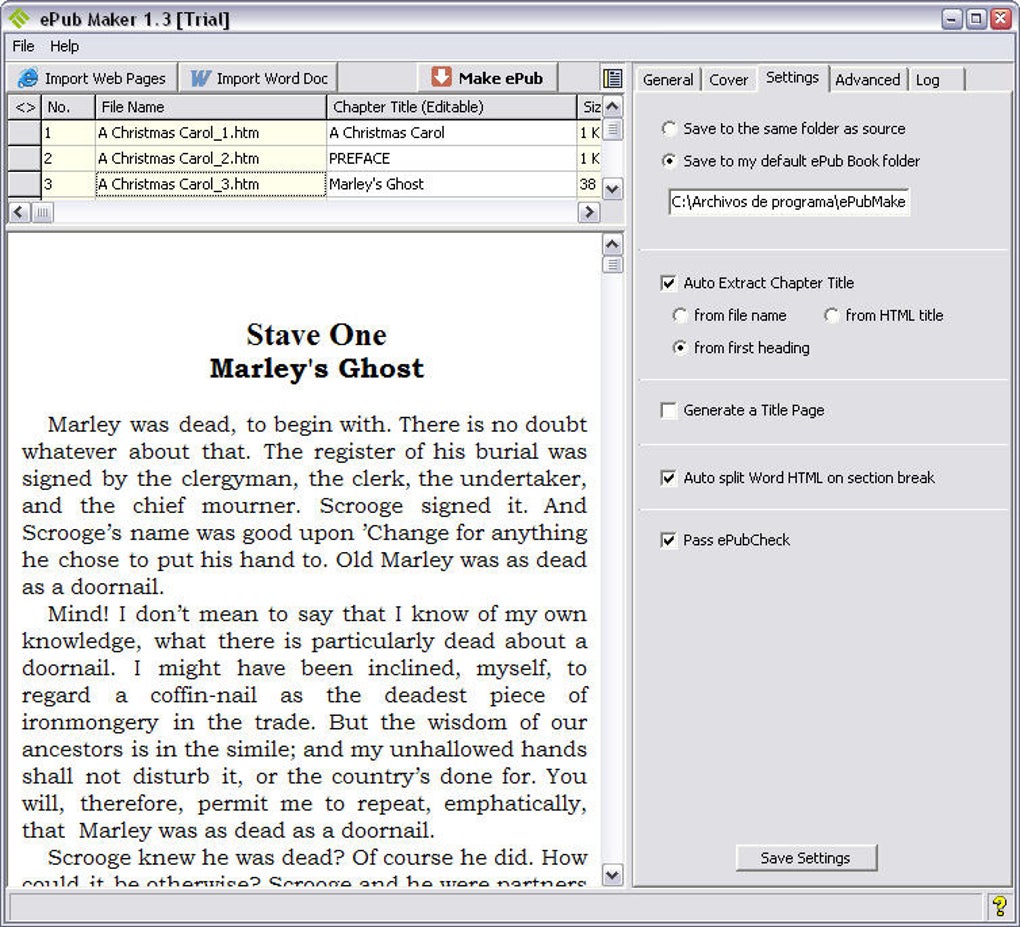Click the yellow help question mark icon
Viewport: 1020px width, 927px height.
tap(999, 906)
